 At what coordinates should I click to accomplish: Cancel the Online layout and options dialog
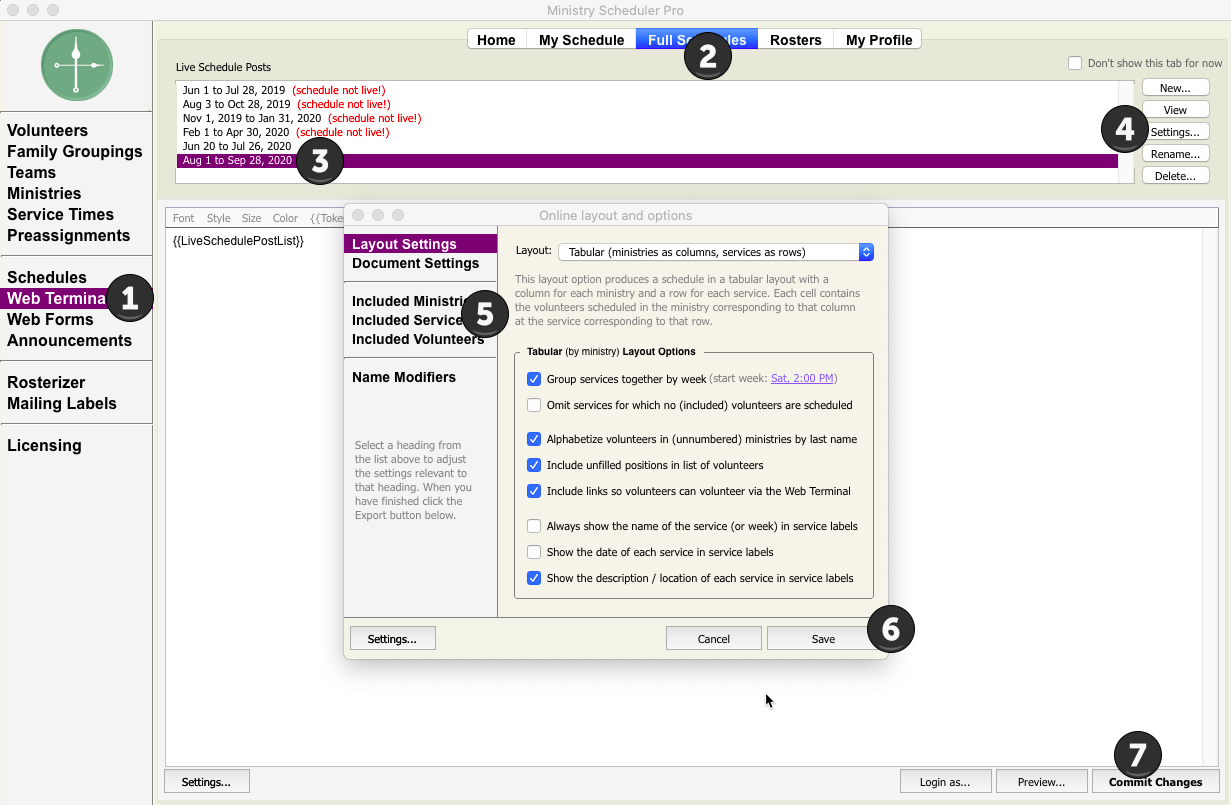pos(713,639)
